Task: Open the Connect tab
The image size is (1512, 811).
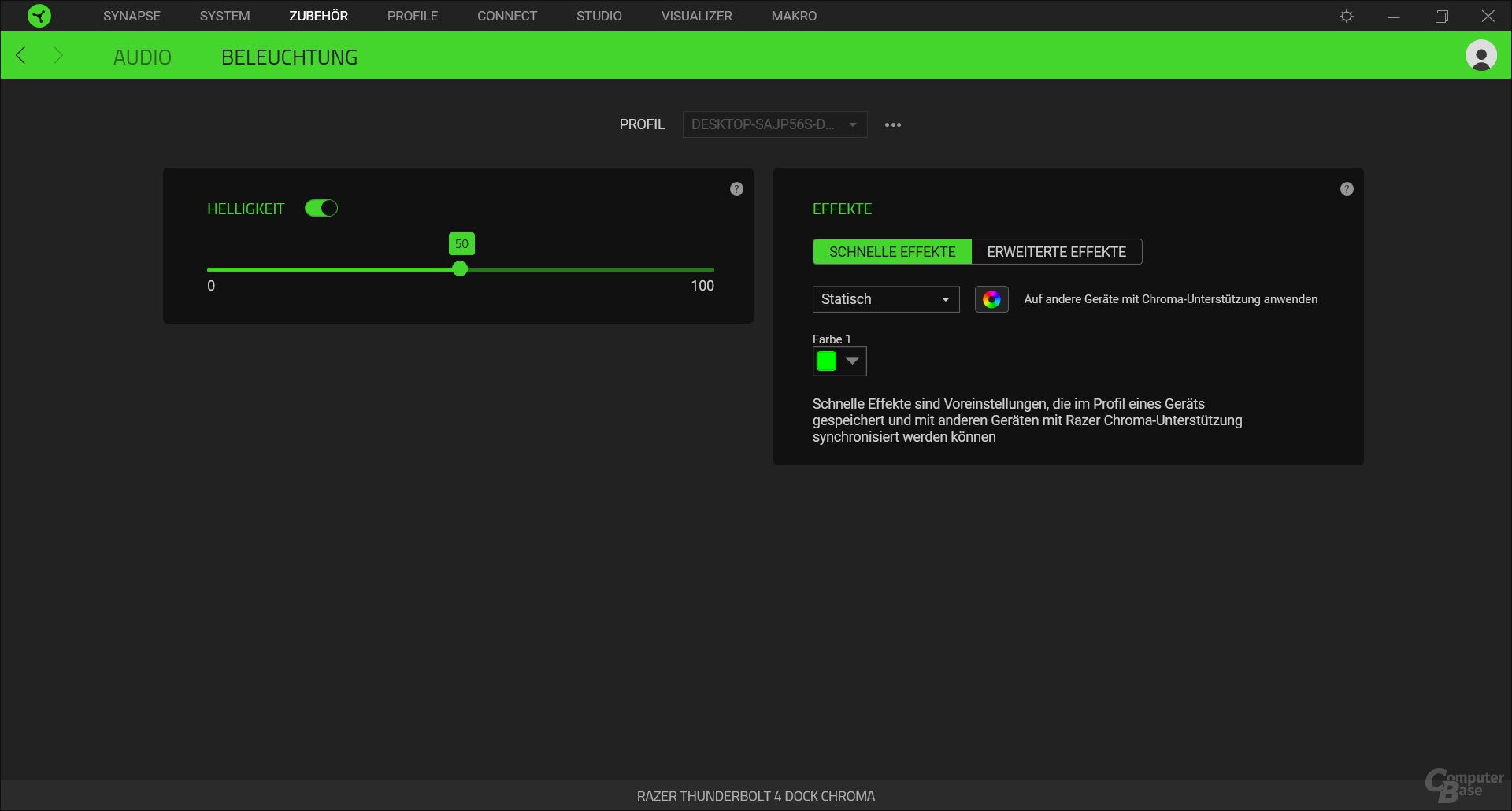Action: [x=507, y=16]
